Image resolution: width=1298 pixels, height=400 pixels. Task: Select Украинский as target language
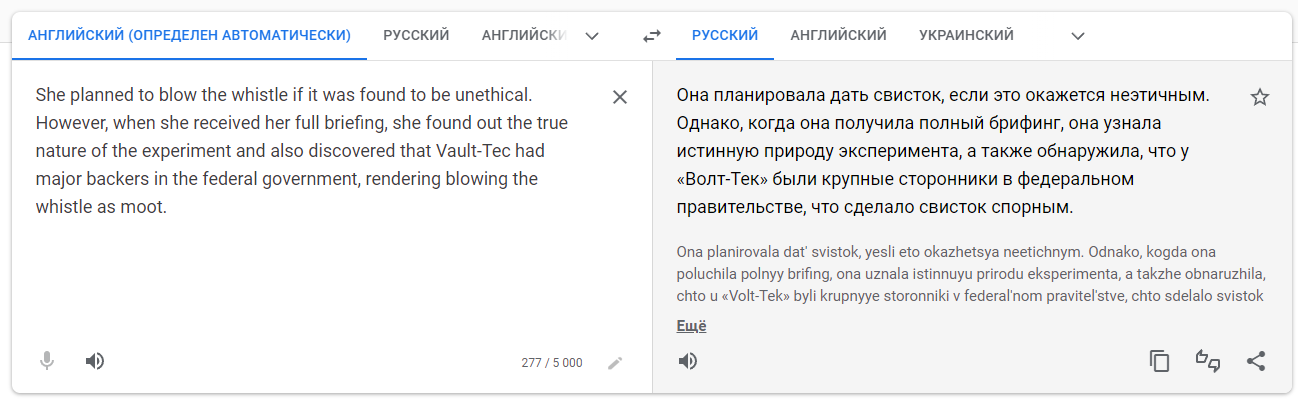966,36
